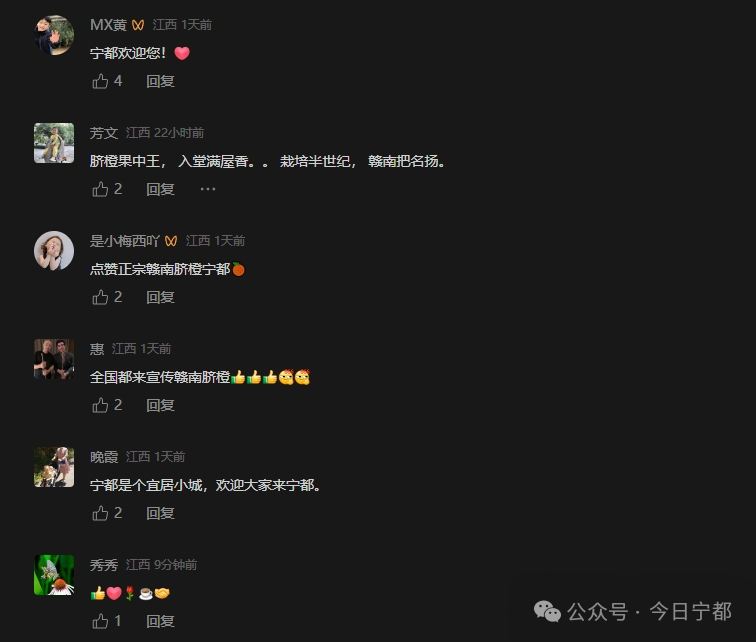The height and width of the screenshot is (642, 756).
Task: Like 晚霞's comment thumbs-up icon
Action: coord(100,513)
